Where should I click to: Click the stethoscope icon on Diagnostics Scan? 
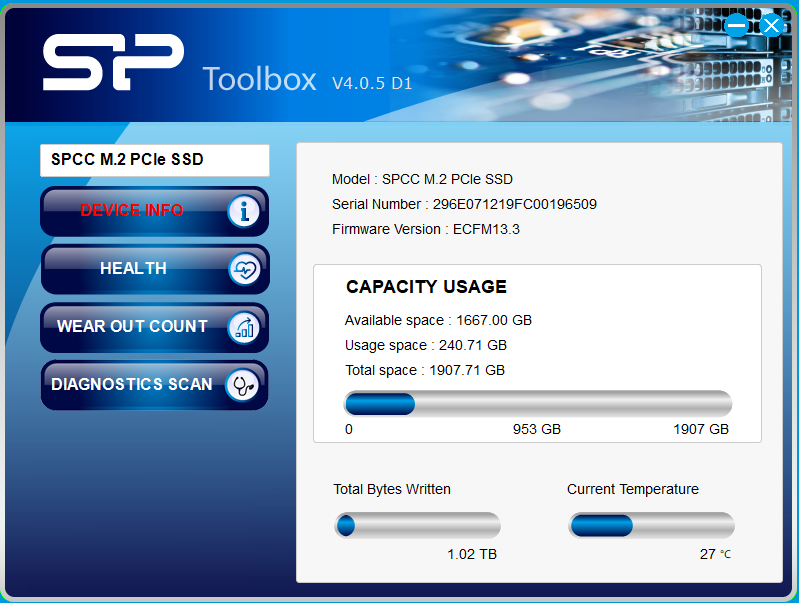(243, 385)
